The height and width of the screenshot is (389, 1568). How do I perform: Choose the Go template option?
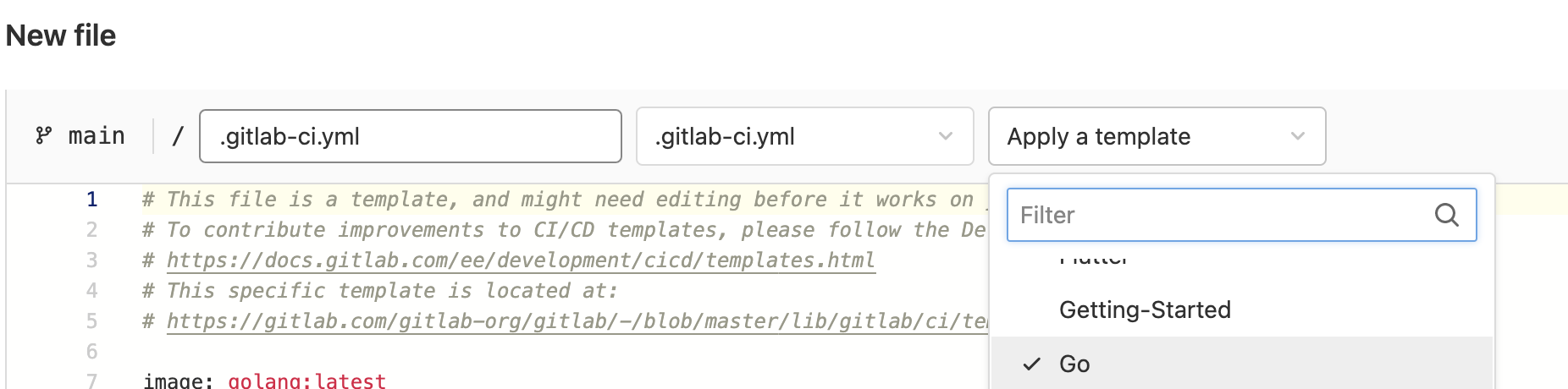pos(1074,364)
